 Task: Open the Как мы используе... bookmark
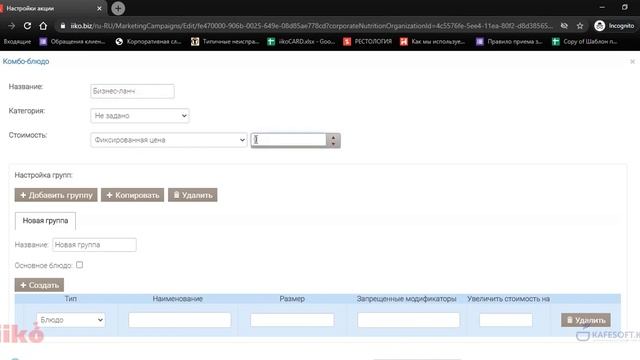(433, 41)
